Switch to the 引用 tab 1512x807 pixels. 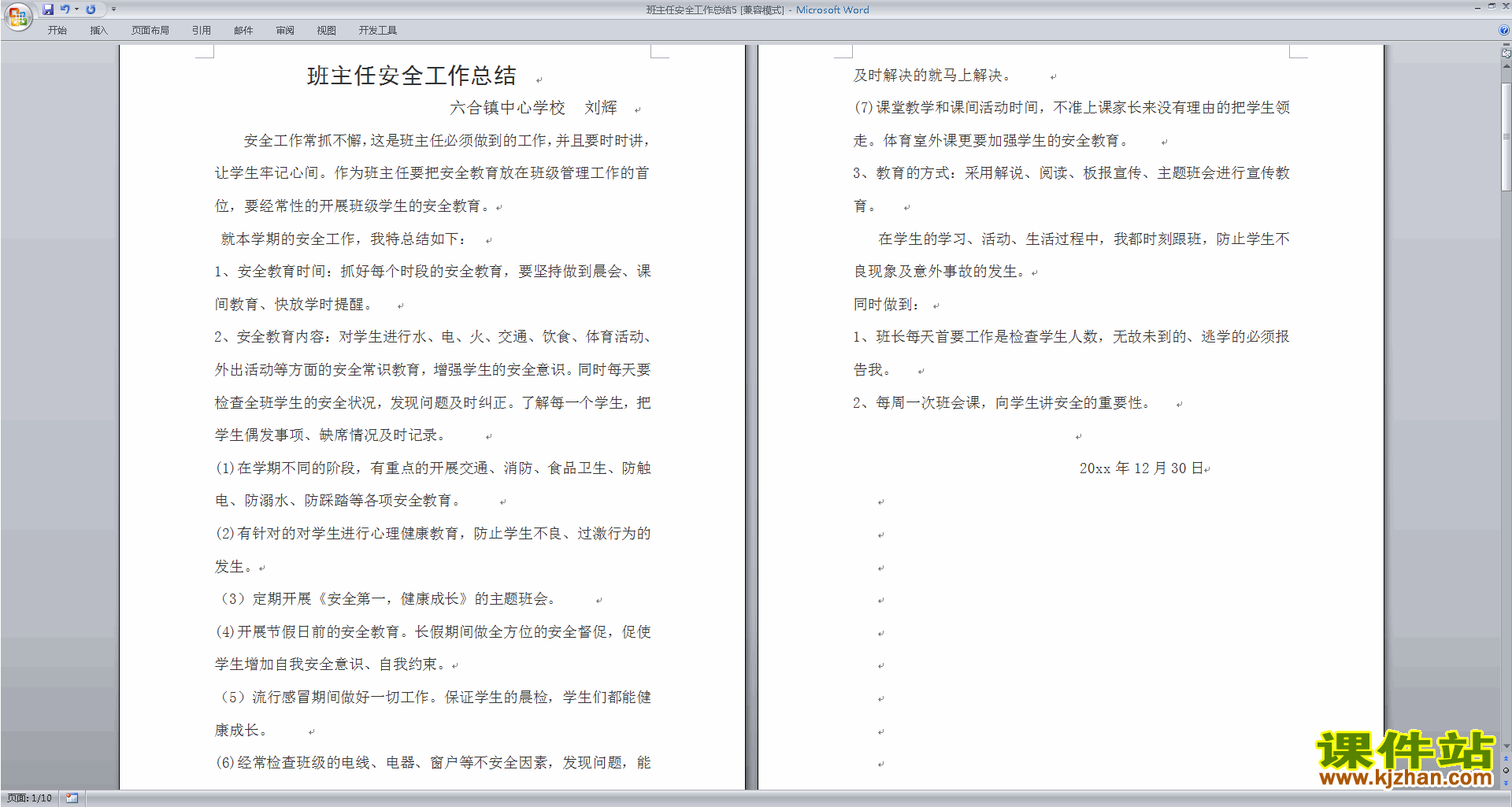click(202, 31)
